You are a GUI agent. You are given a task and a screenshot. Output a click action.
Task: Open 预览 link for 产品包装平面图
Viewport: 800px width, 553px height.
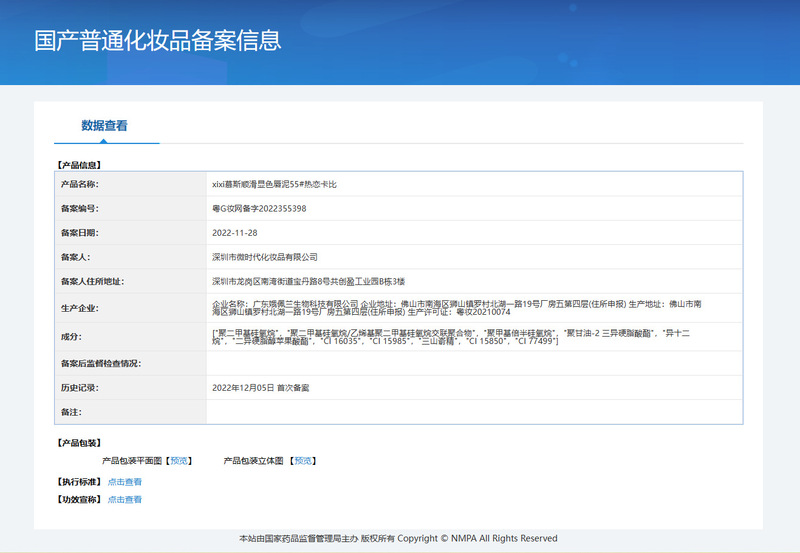pos(179,461)
